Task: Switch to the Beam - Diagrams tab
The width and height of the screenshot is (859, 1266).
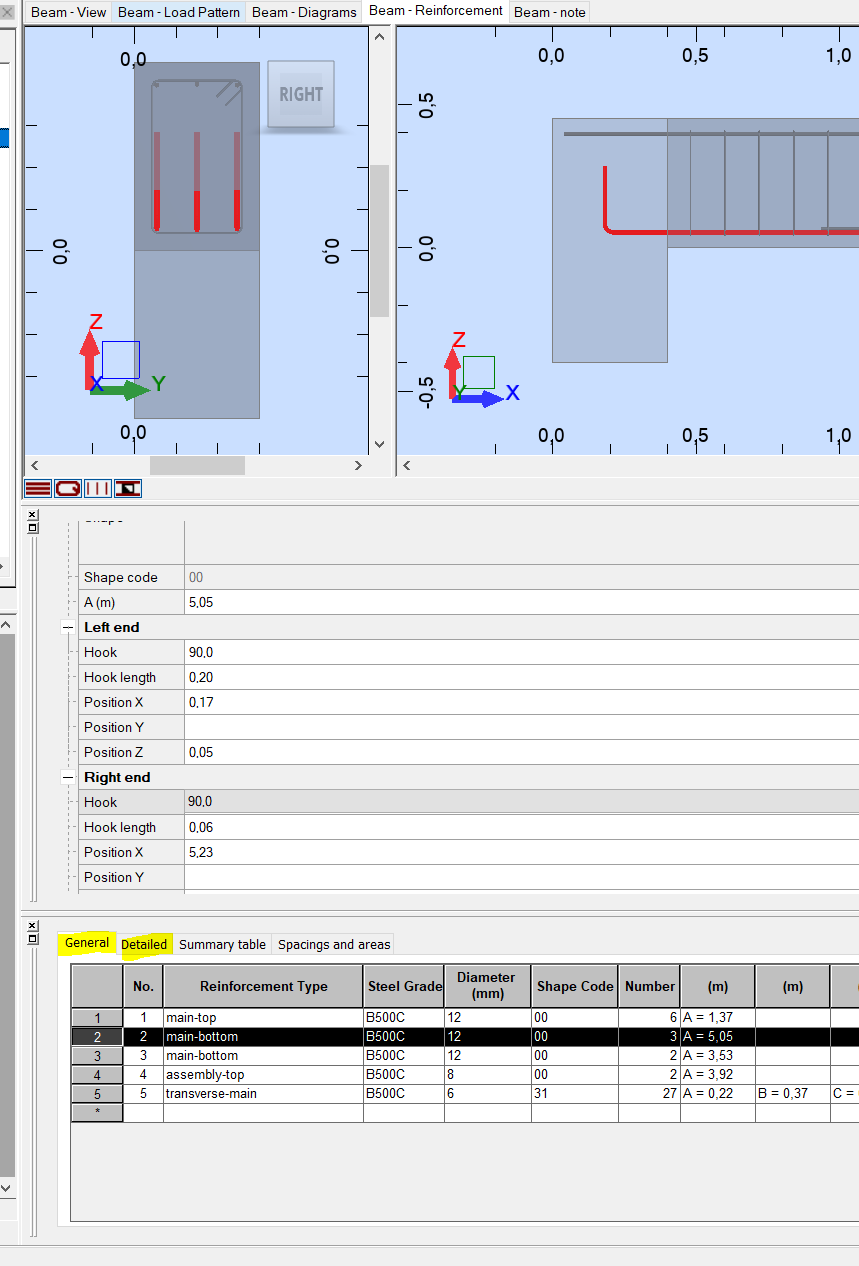Action: (x=303, y=11)
